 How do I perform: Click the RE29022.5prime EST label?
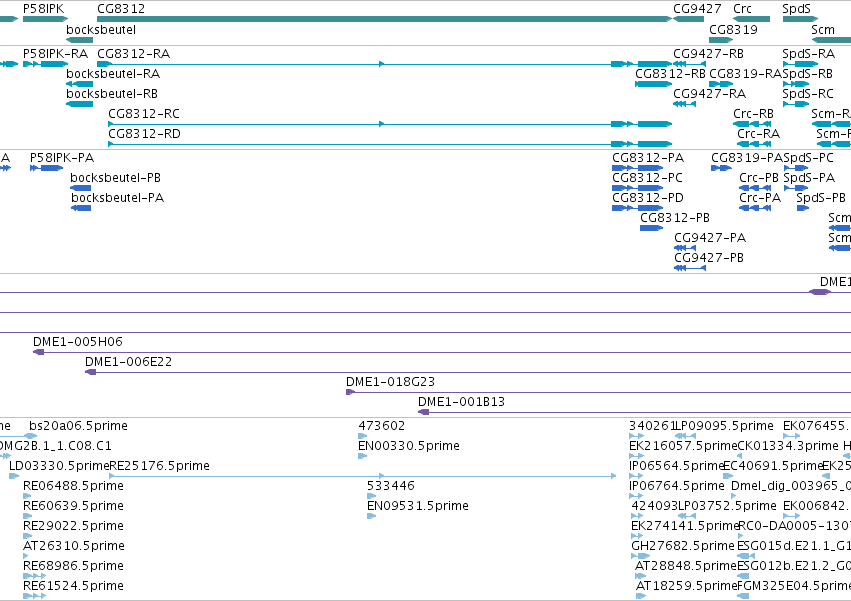click(73, 526)
